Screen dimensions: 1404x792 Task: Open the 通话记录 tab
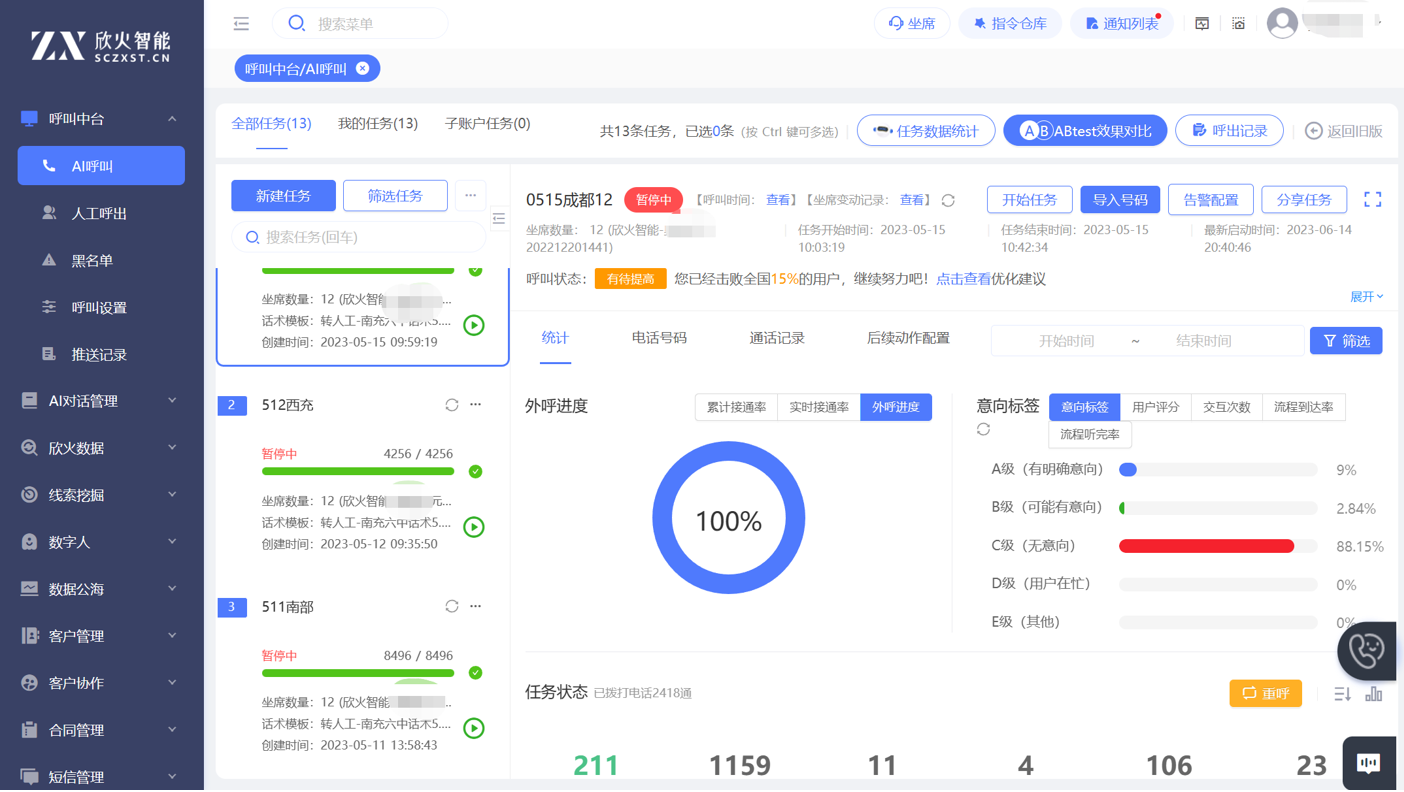tap(776, 338)
